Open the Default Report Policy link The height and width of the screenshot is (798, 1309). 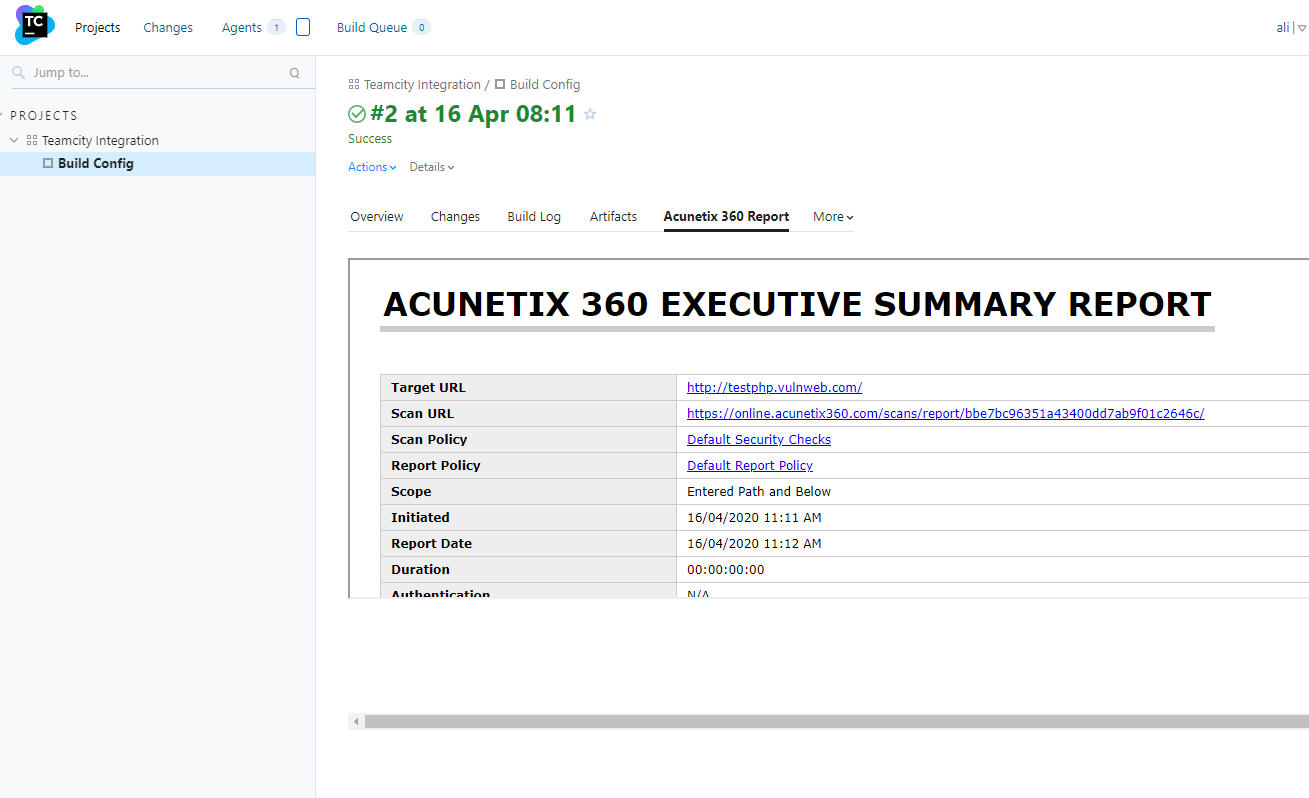(x=750, y=466)
